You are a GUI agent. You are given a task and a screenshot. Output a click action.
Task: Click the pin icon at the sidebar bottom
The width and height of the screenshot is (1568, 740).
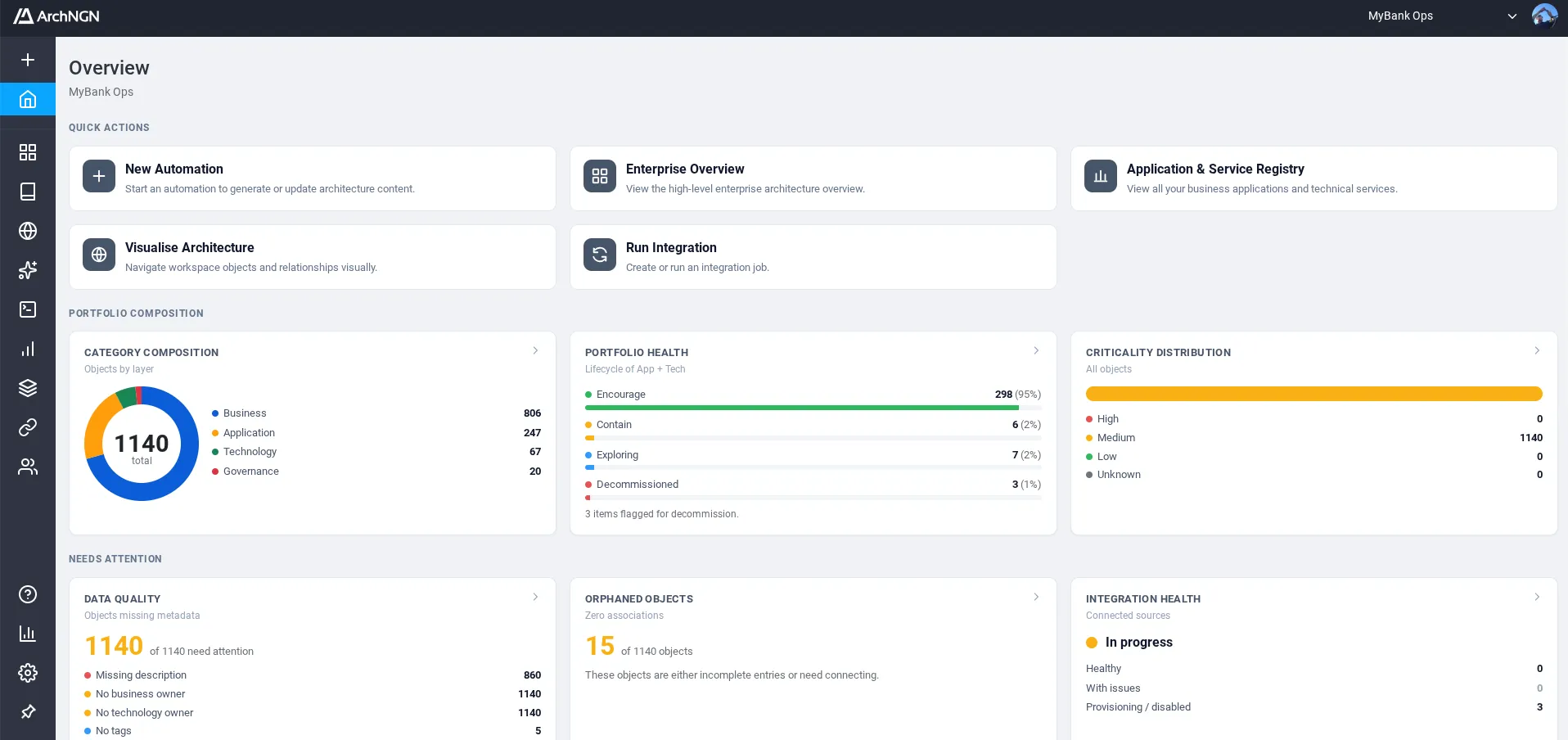(x=28, y=711)
